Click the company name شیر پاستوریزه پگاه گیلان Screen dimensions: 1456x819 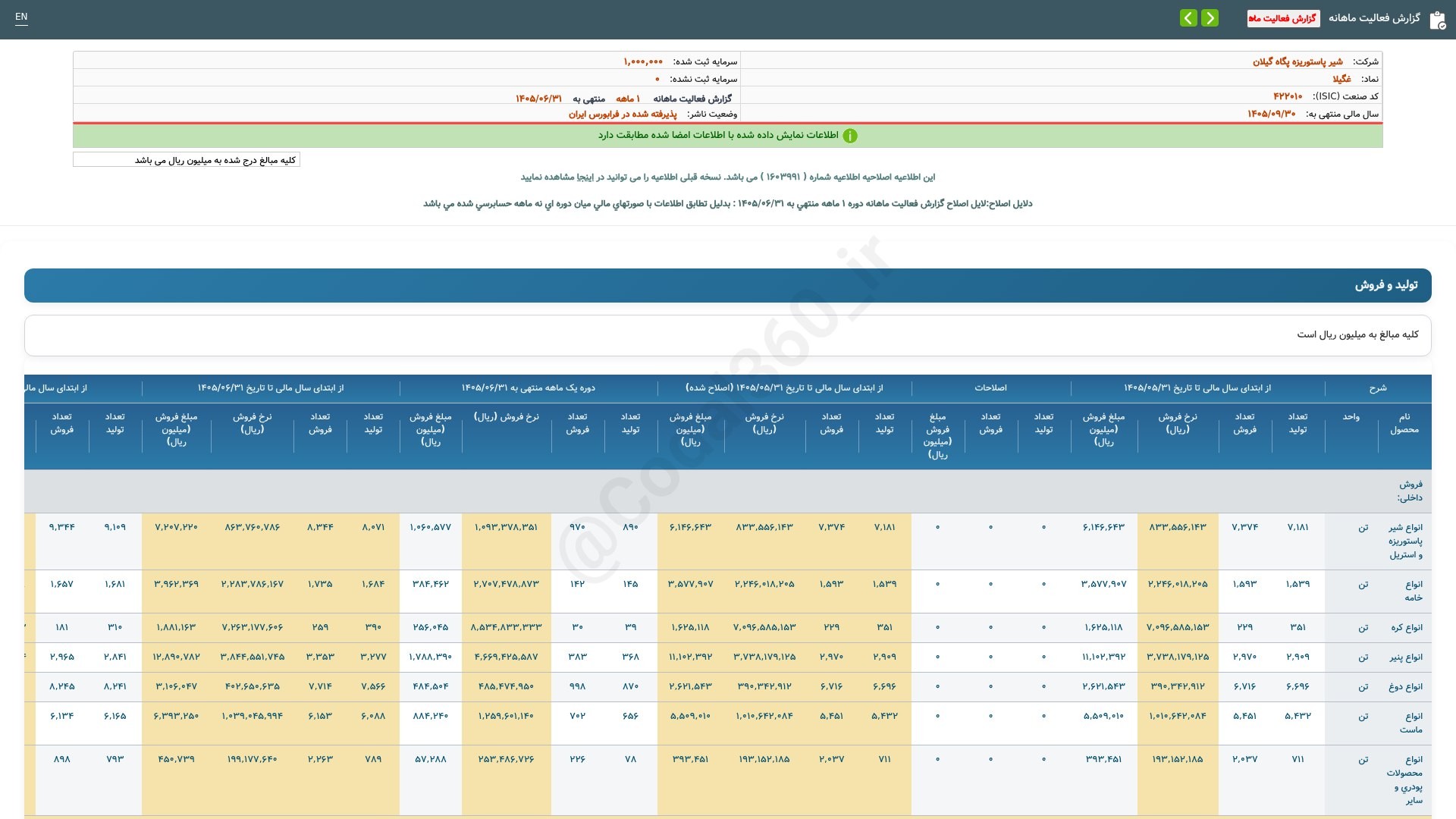coord(1298,61)
